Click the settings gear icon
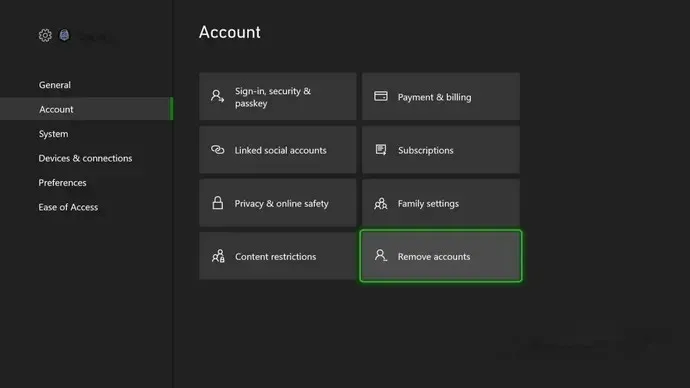 [45, 35]
